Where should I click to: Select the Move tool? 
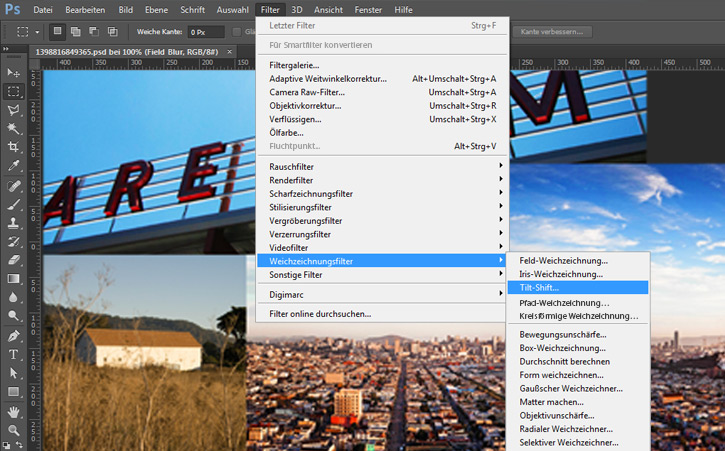click(x=14, y=73)
